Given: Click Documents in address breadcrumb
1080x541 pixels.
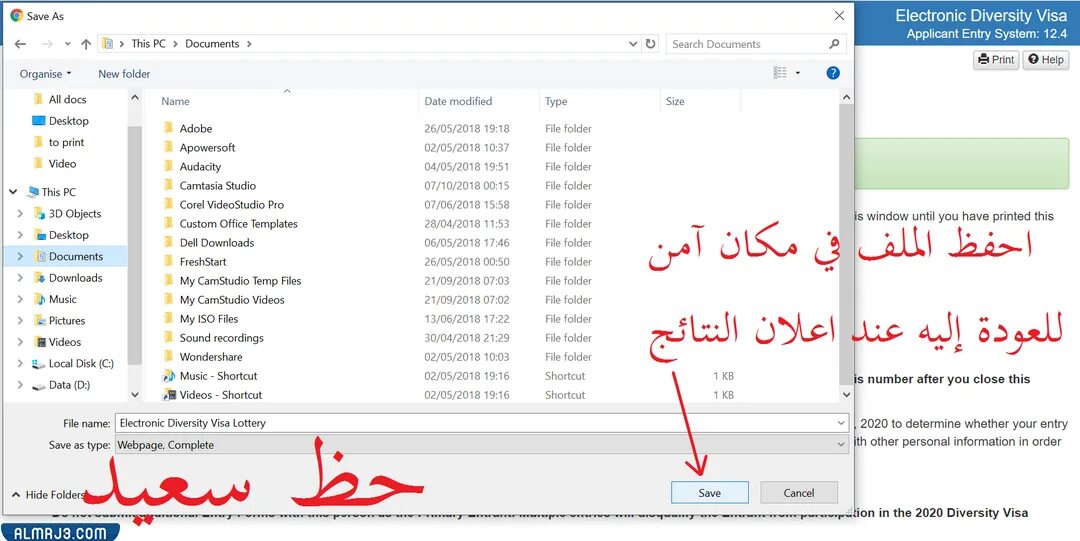Looking at the screenshot, I should point(212,43).
